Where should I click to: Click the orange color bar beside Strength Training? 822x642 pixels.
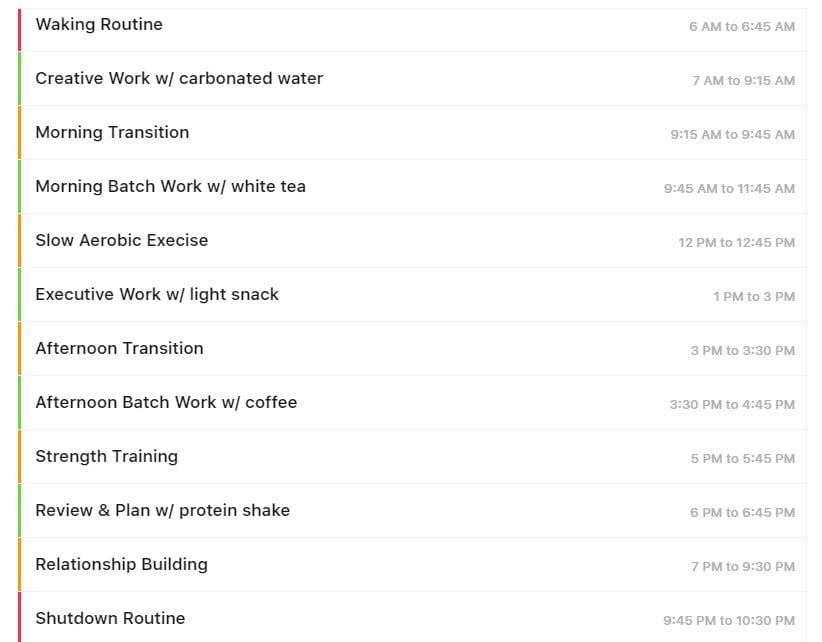[x=19, y=456]
